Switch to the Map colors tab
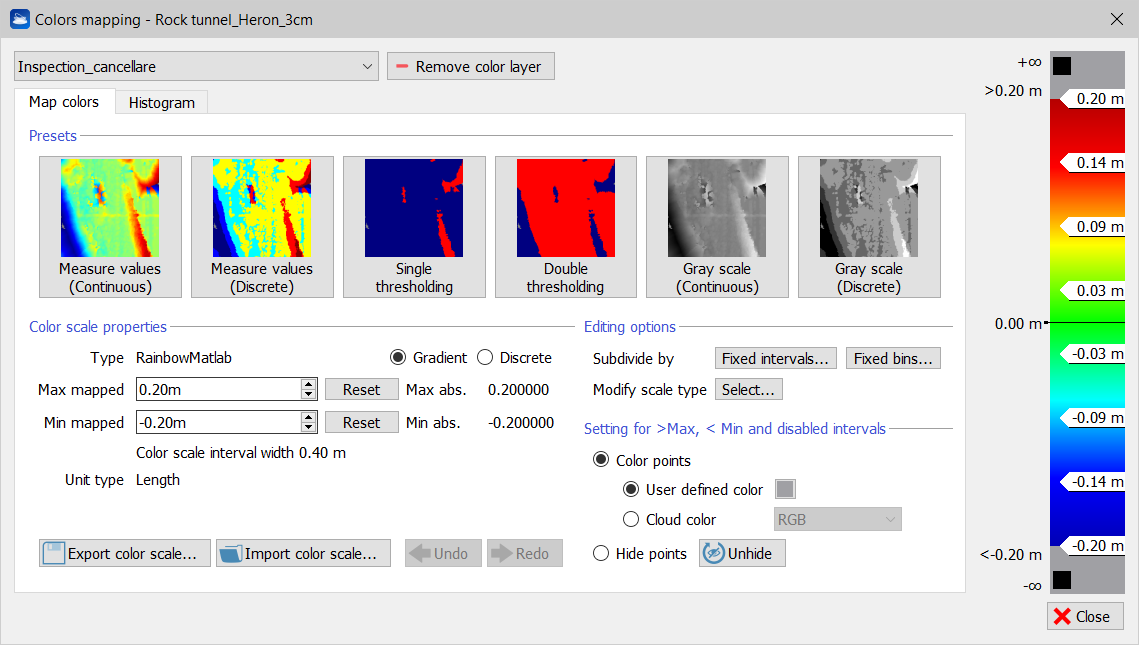Viewport: 1139px width, 645px height. click(64, 102)
